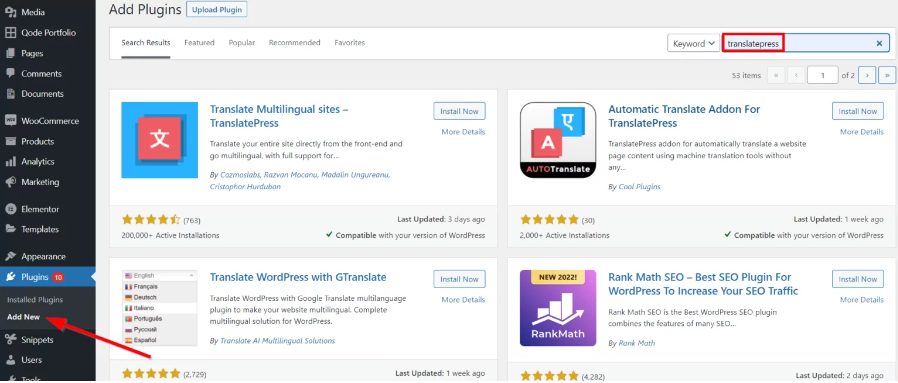Click the Qode Portfolio grid icon
Image resolution: width=898 pixels, height=383 pixels.
tap(10, 33)
